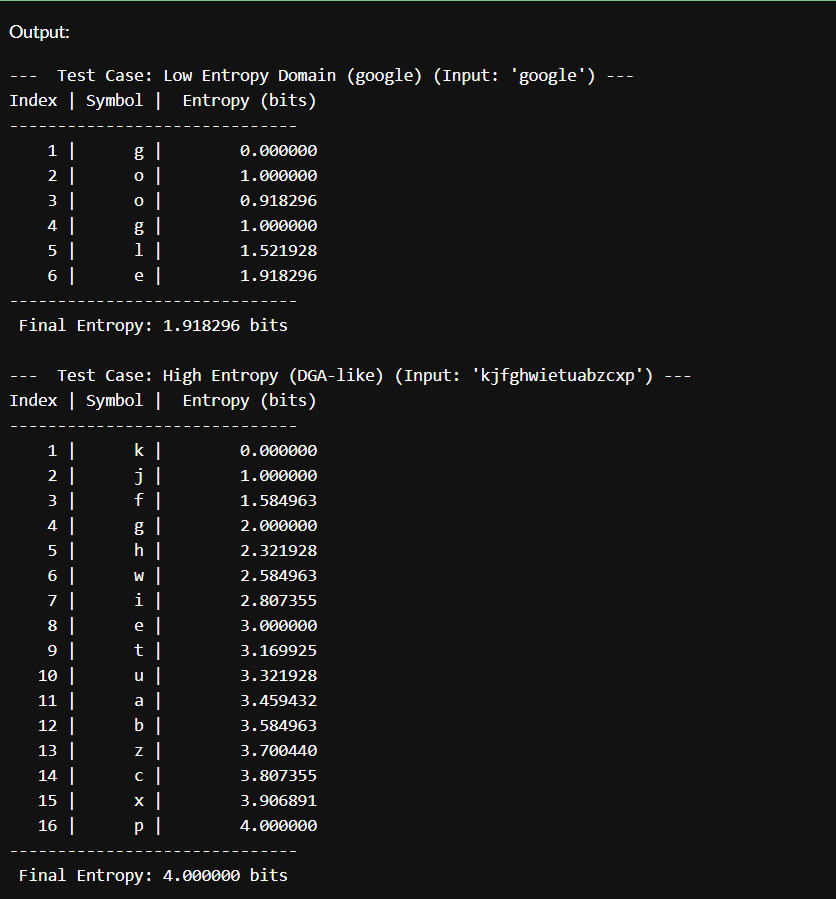
Task: Click the symbol "l" in the google table
Action: pos(139,250)
